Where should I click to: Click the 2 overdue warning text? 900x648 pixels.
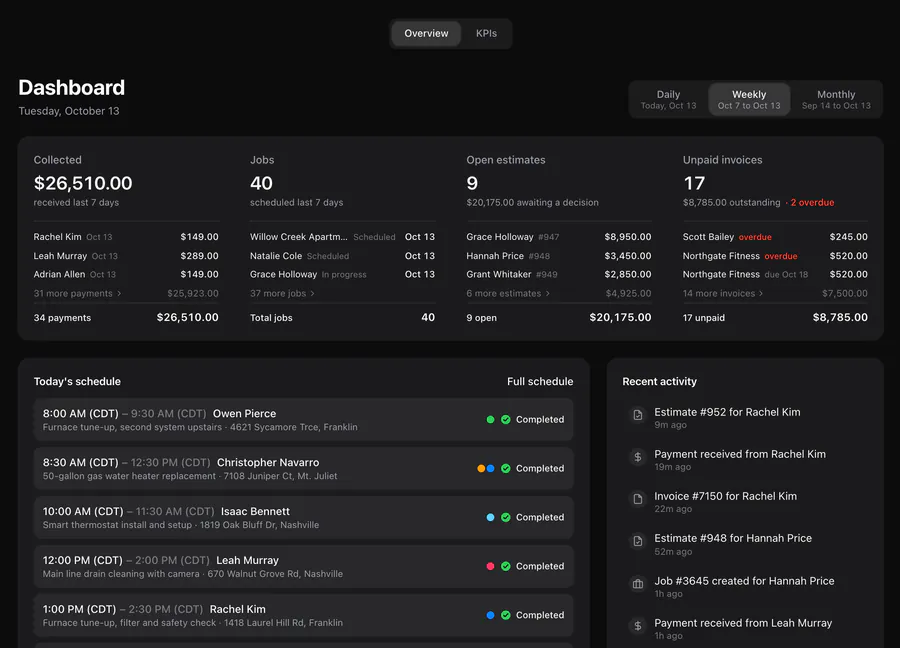(812, 202)
